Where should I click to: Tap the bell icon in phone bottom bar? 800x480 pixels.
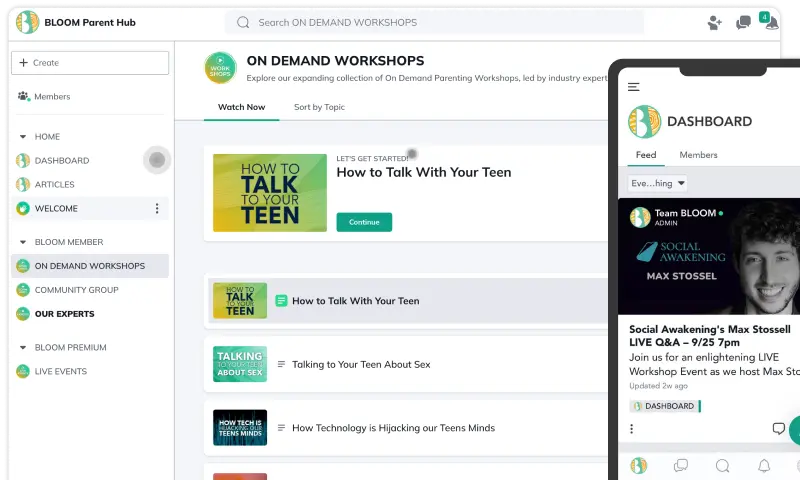pos(764,465)
